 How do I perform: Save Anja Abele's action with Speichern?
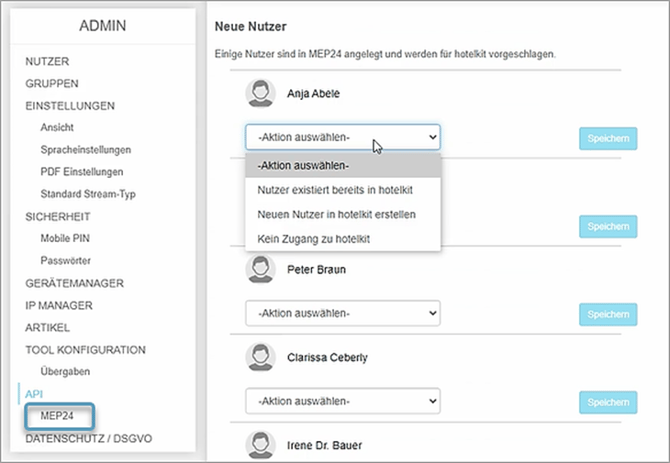coord(608,138)
